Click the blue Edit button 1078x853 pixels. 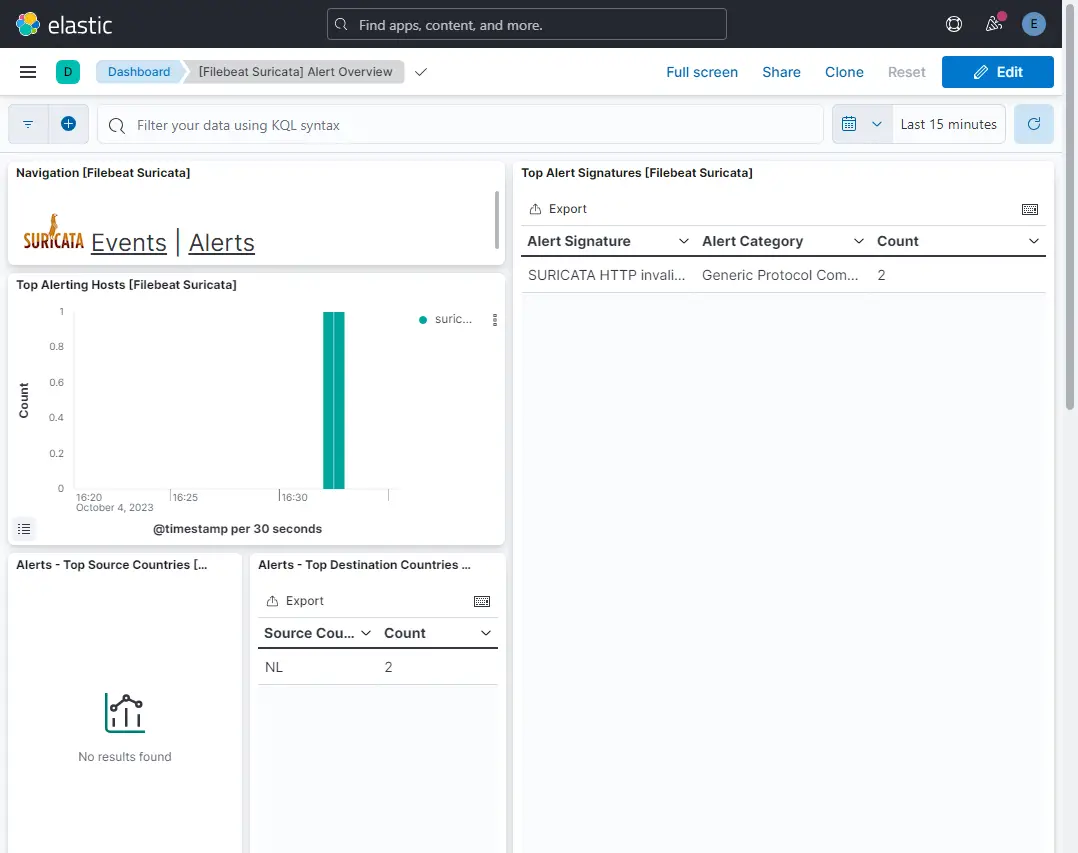coord(997,72)
